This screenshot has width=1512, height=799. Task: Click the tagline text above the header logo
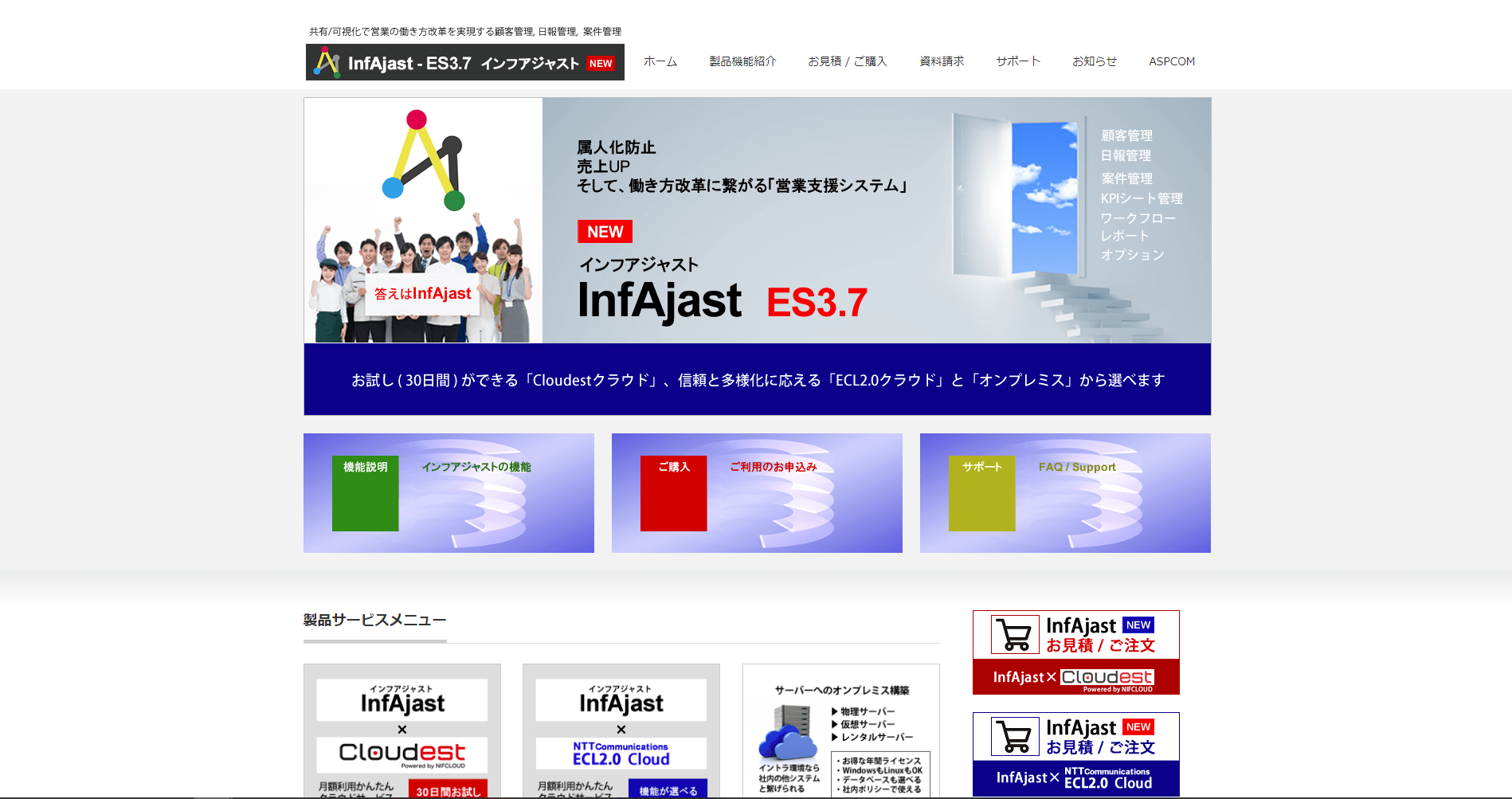(465, 31)
